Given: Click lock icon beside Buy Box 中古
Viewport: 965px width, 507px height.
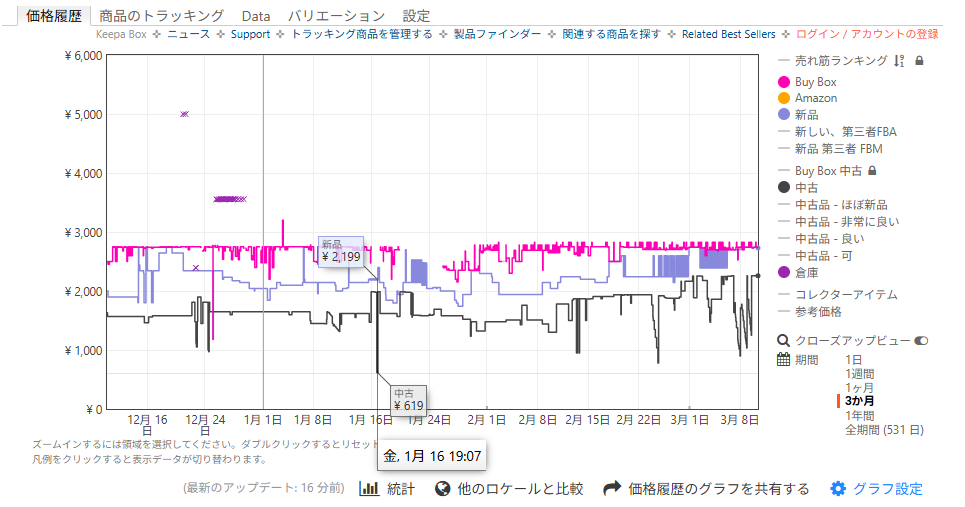Looking at the screenshot, I should pos(872,170).
